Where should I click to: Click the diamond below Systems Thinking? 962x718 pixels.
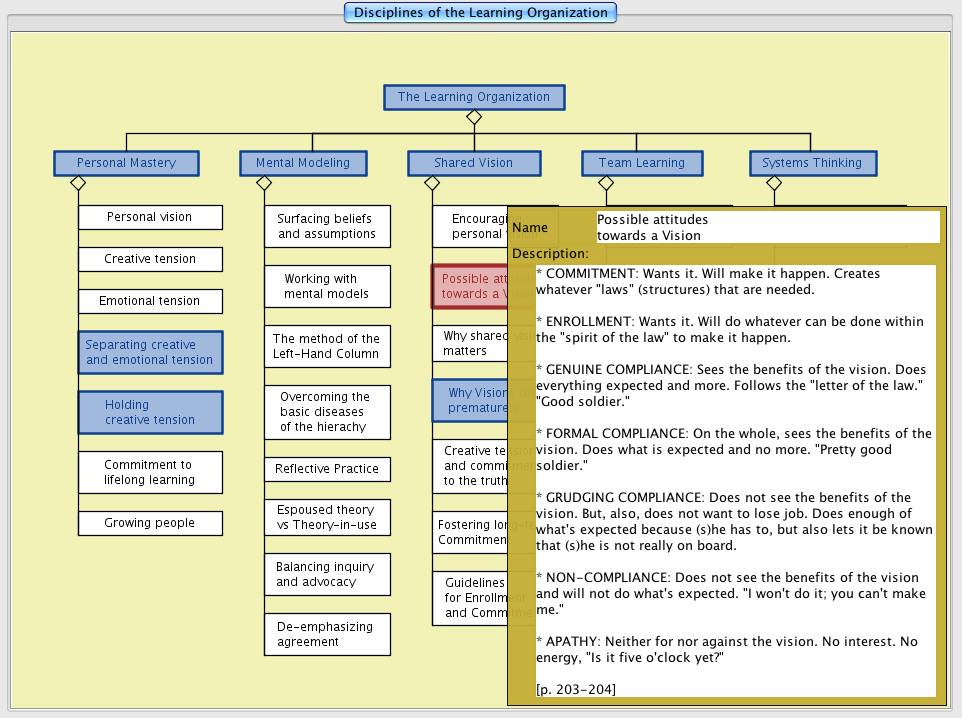click(x=773, y=183)
